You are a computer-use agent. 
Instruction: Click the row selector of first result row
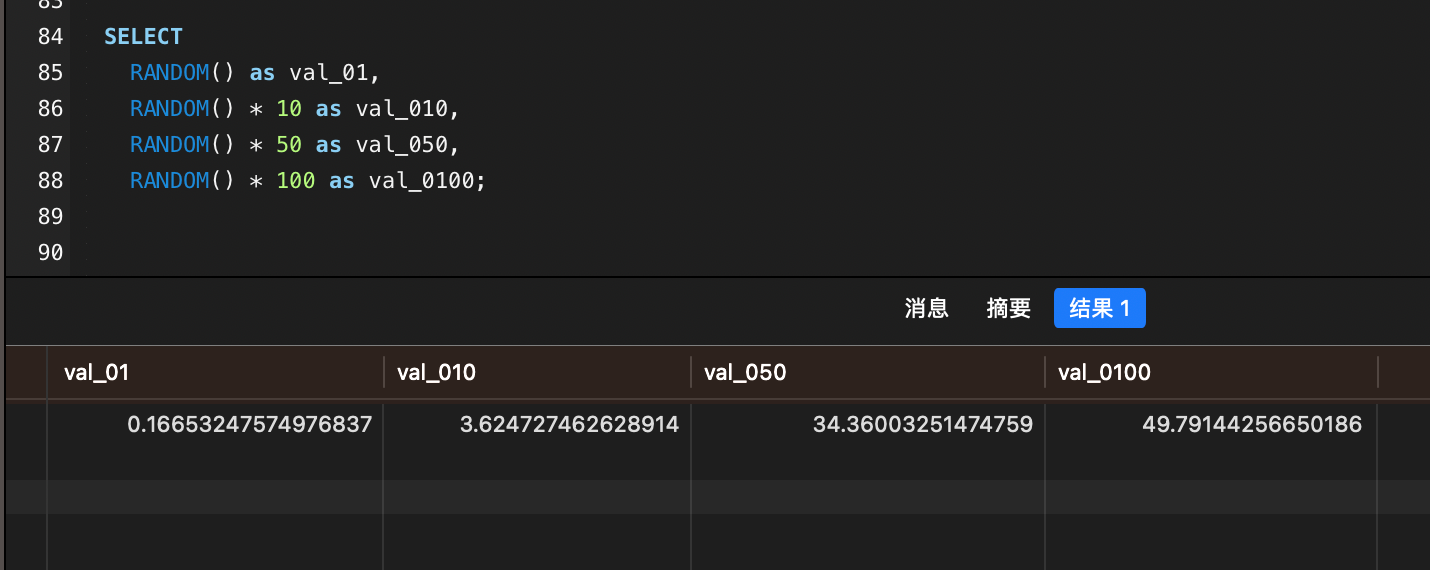tap(26, 425)
